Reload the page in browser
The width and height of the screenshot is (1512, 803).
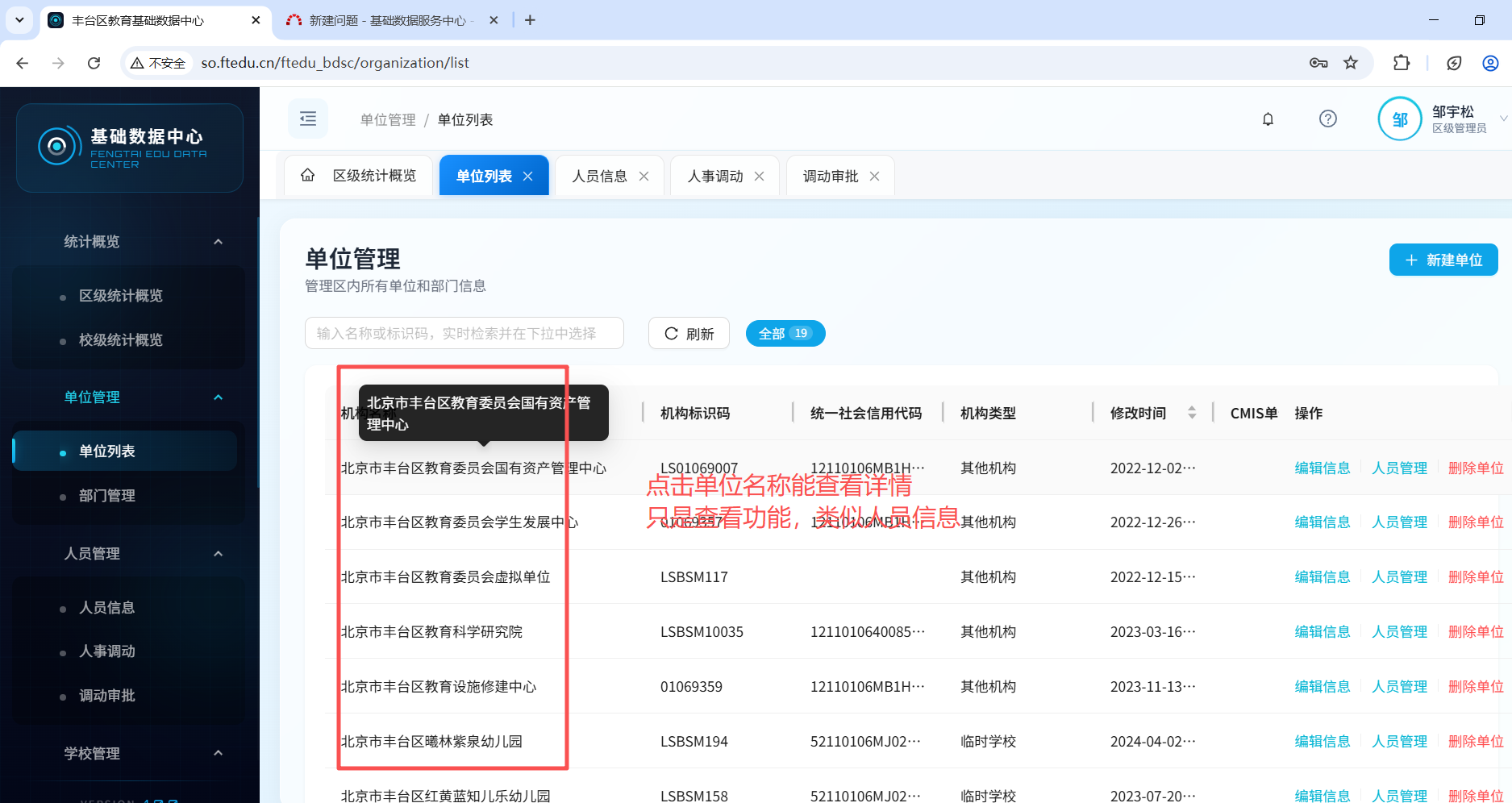(94, 63)
